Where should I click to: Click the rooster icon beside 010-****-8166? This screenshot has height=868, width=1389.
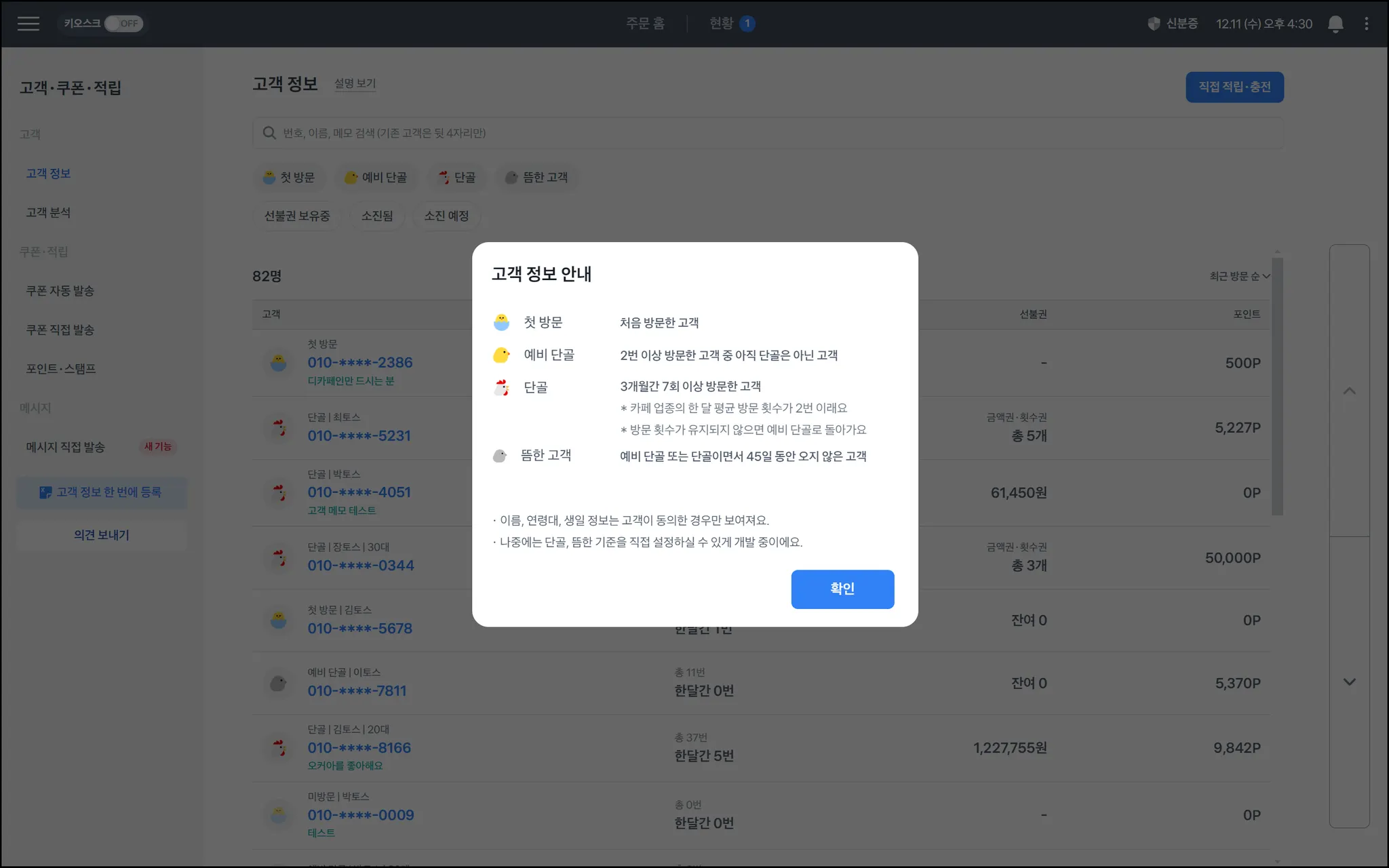pyautogui.click(x=279, y=748)
